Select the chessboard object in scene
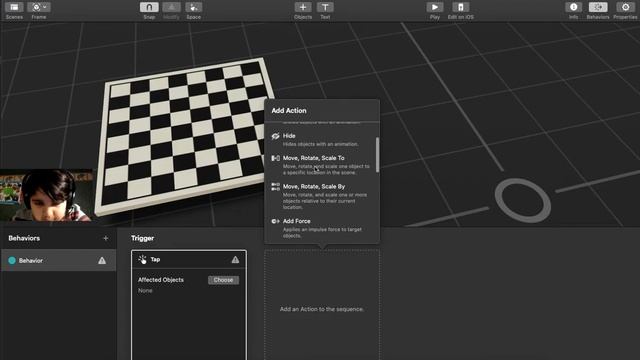 [x=184, y=136]
